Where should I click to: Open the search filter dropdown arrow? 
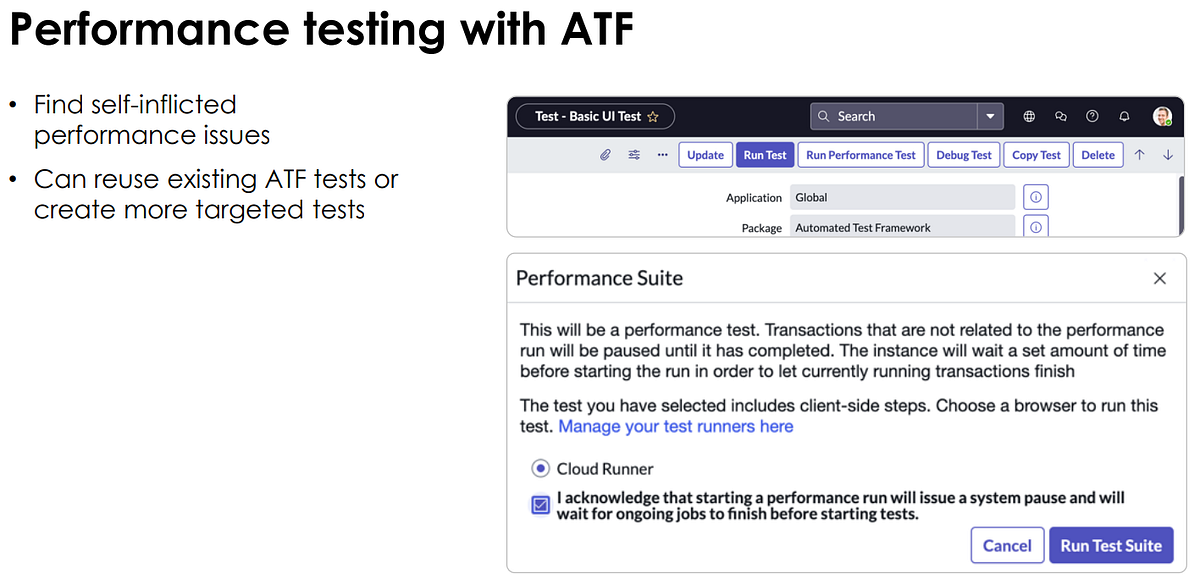point(989,116)
